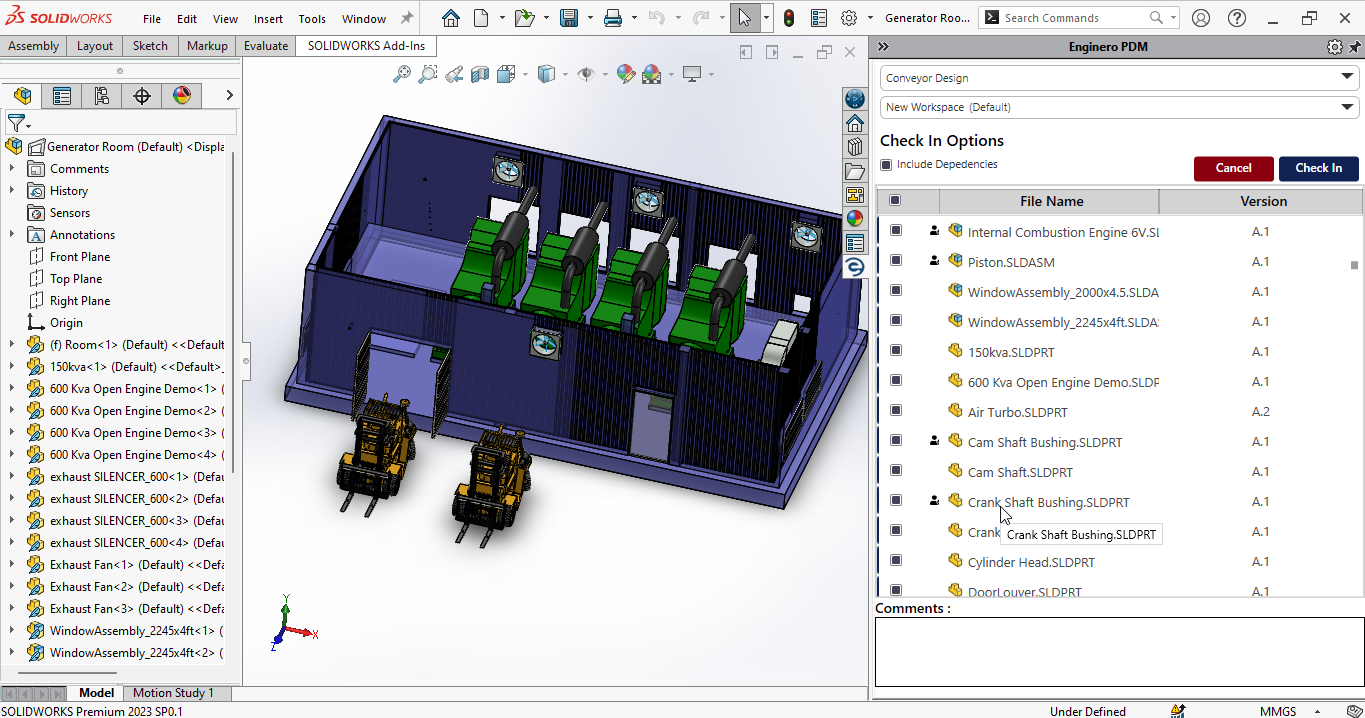1365x718 pixels.
Task: Expand the History tree node
Action: pos(12,191)
